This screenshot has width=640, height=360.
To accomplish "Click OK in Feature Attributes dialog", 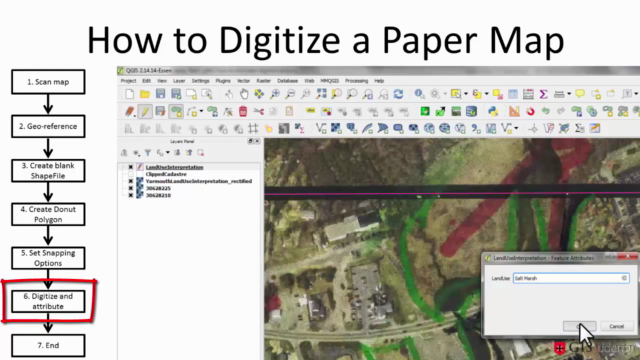I will pyautogui.click(x=580, y=326).
